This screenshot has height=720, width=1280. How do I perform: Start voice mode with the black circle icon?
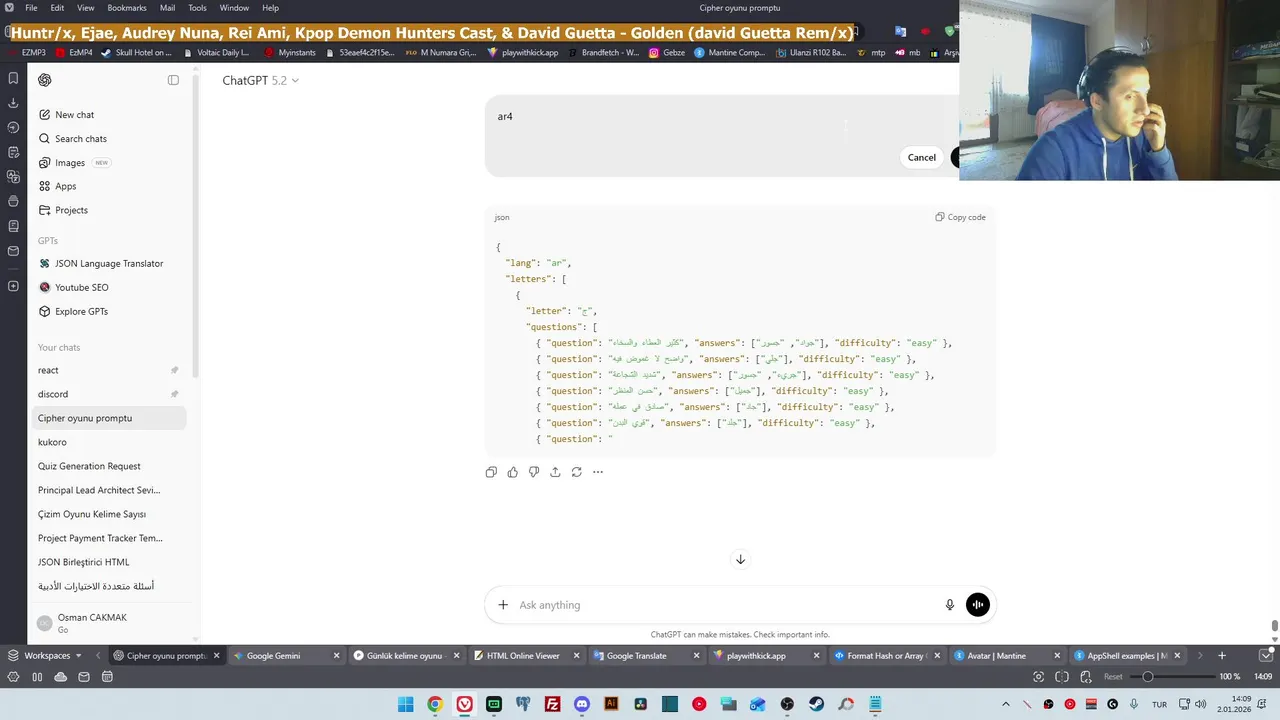(x=978, y=605)
